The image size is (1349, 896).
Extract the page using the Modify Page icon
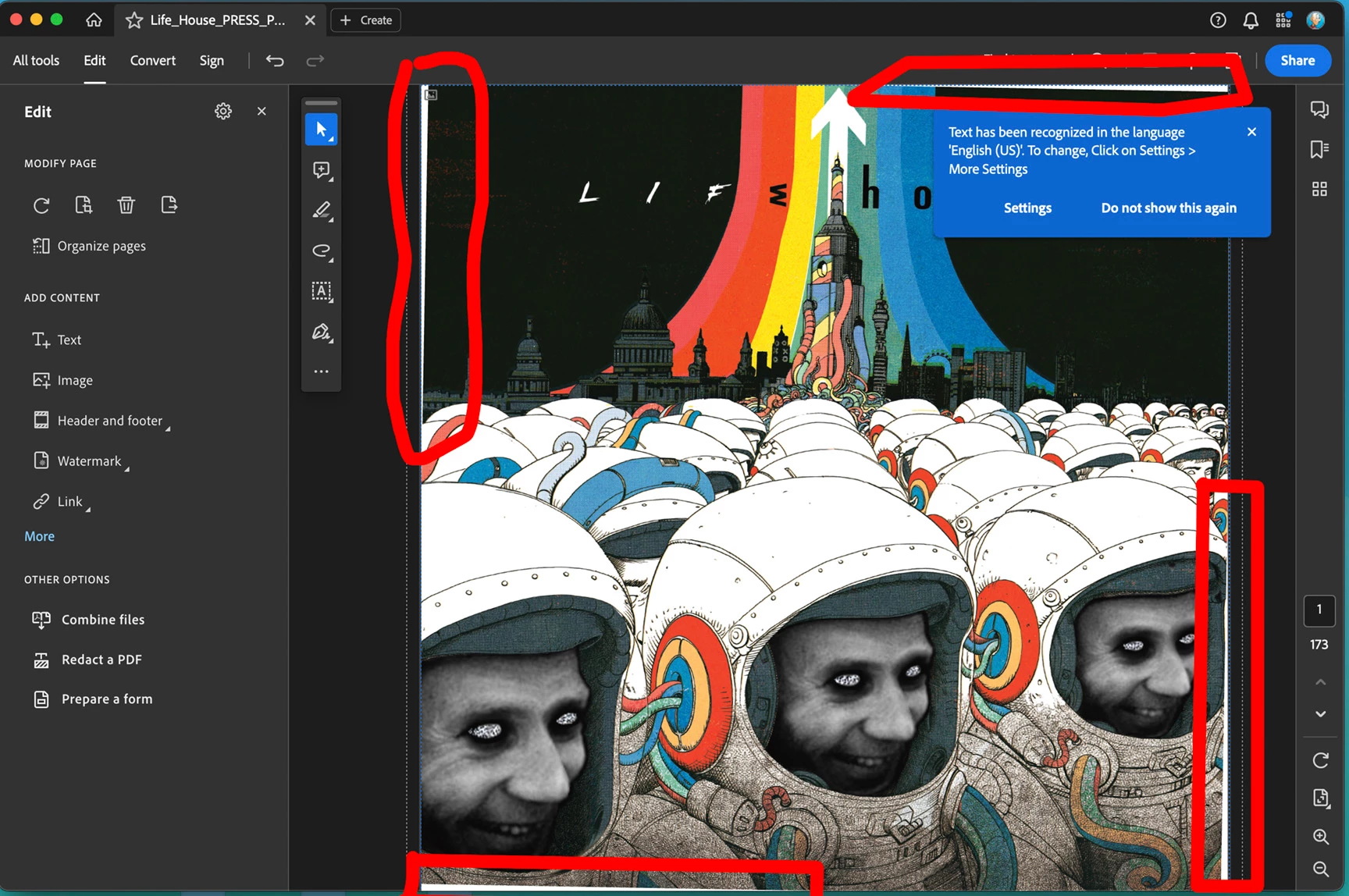click(x=169, y=205)
